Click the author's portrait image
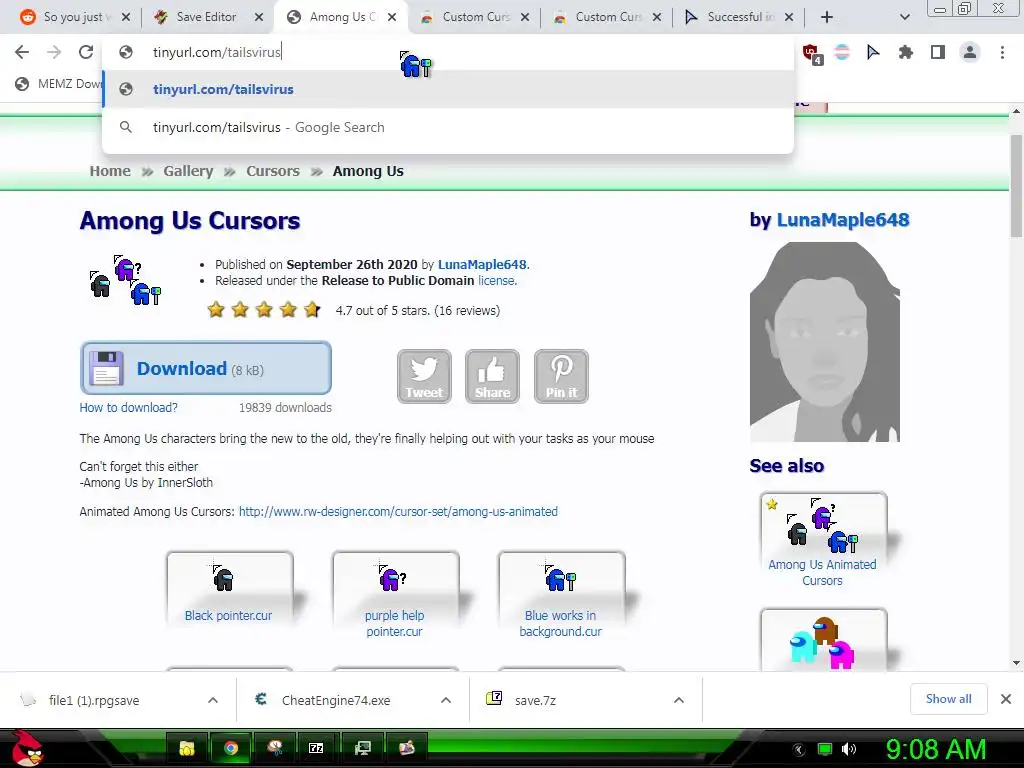This screenshot has height=768, width=1024. coord(825,342)
